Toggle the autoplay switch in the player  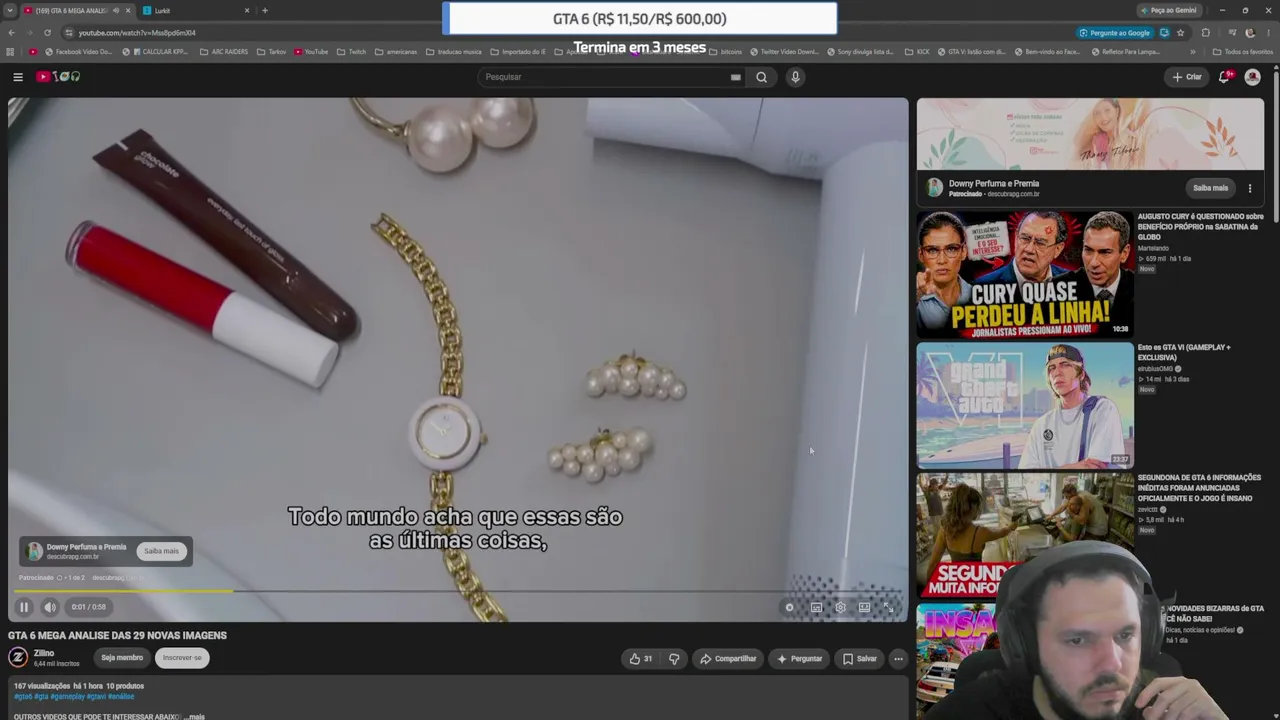[x=790, y=607]
